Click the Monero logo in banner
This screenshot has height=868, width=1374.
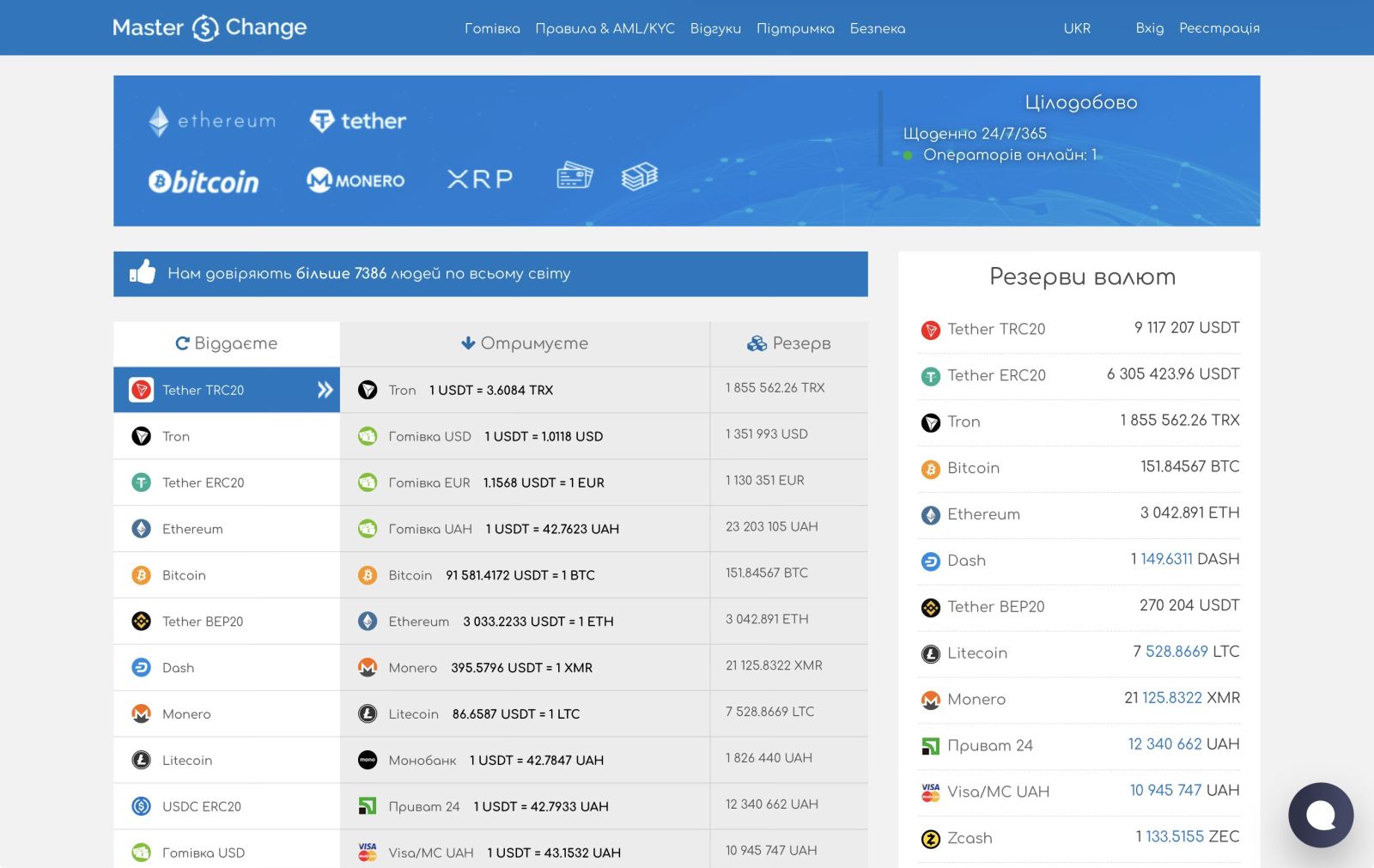[356, 180]
